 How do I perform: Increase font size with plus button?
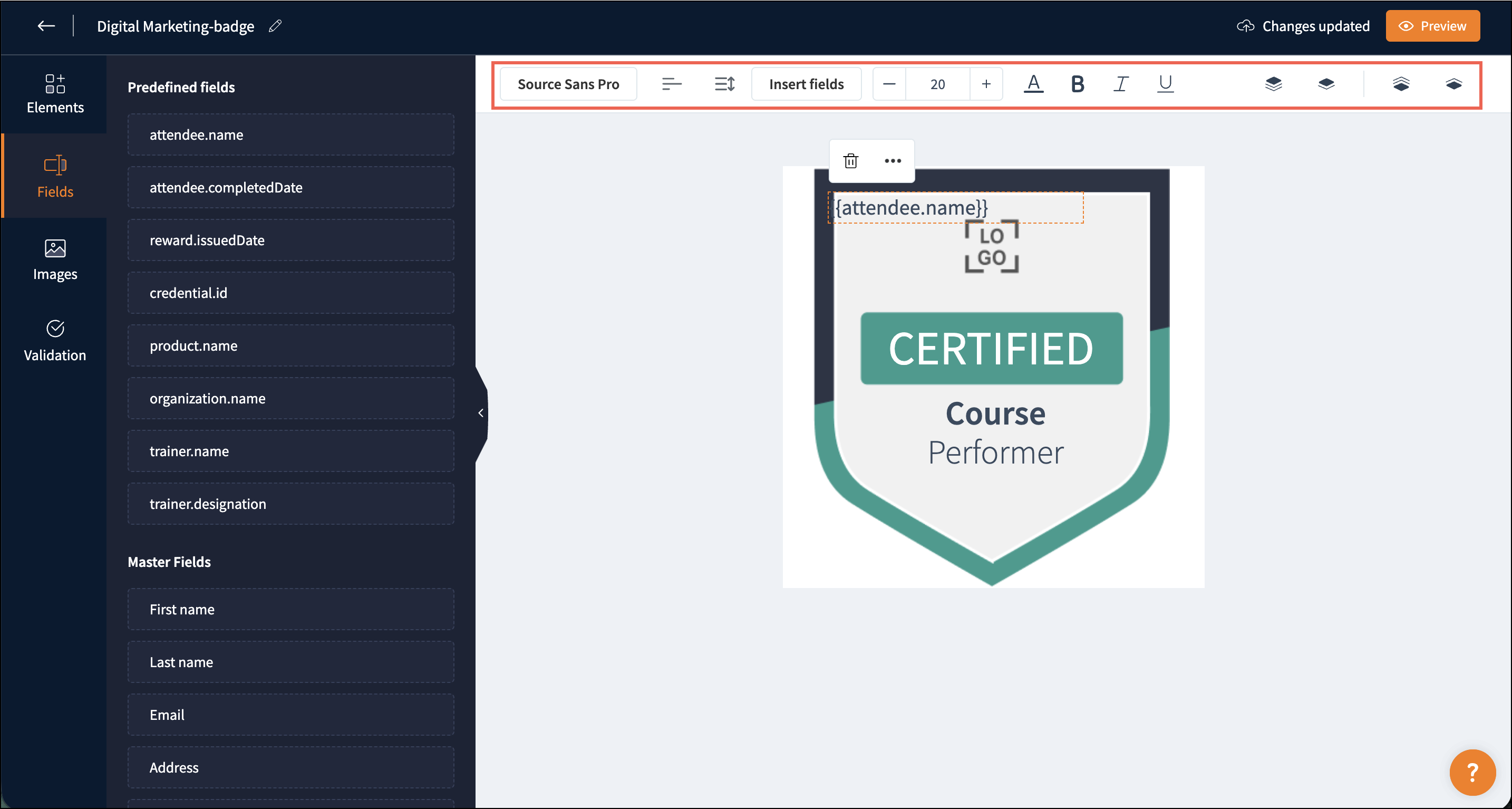(x=986, y=84)
